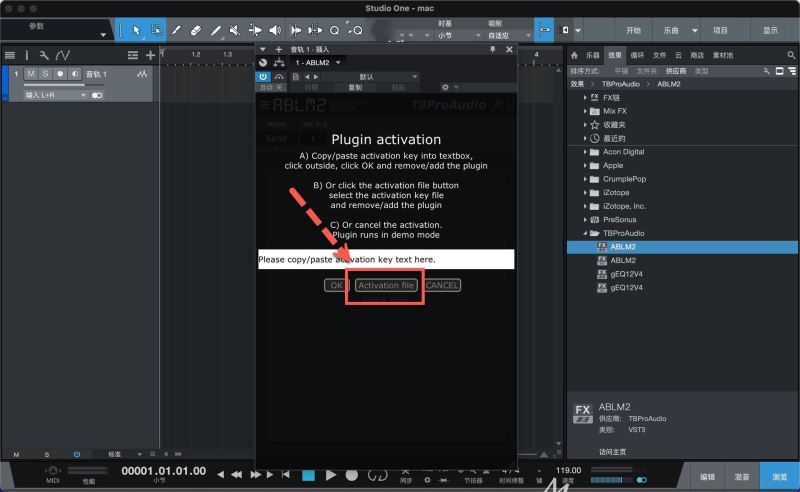Collapse the TBProAudio folder
This screenshot has height=492, width=800.
586,233
